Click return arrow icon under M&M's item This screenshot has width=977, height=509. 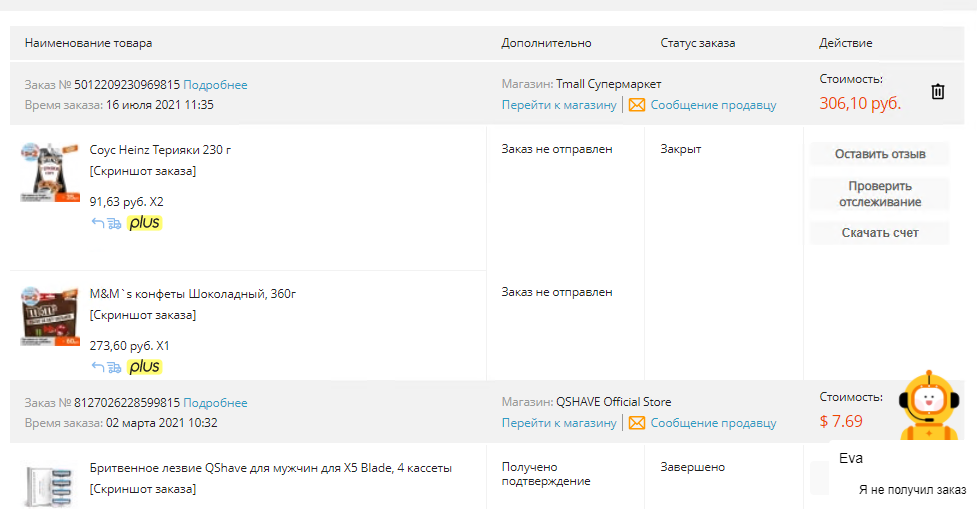(x=98, y=367)
